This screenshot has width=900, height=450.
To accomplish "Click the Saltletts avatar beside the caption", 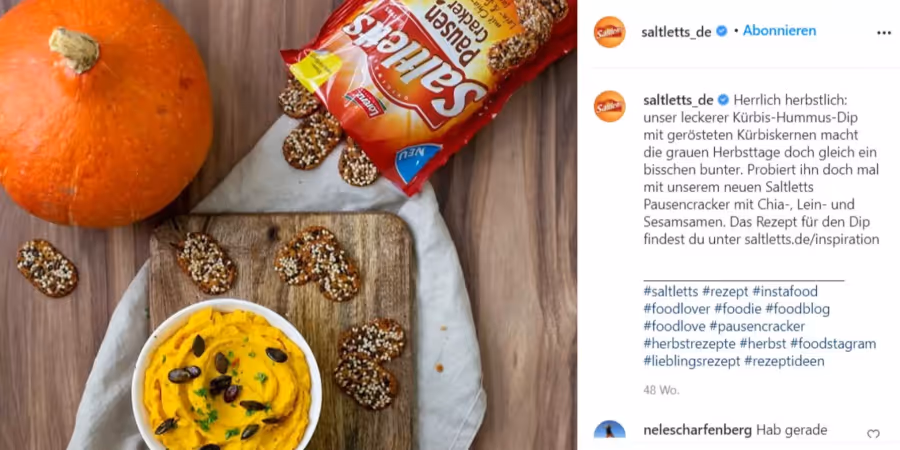I will pyautogui.click(x=610, y=106).
